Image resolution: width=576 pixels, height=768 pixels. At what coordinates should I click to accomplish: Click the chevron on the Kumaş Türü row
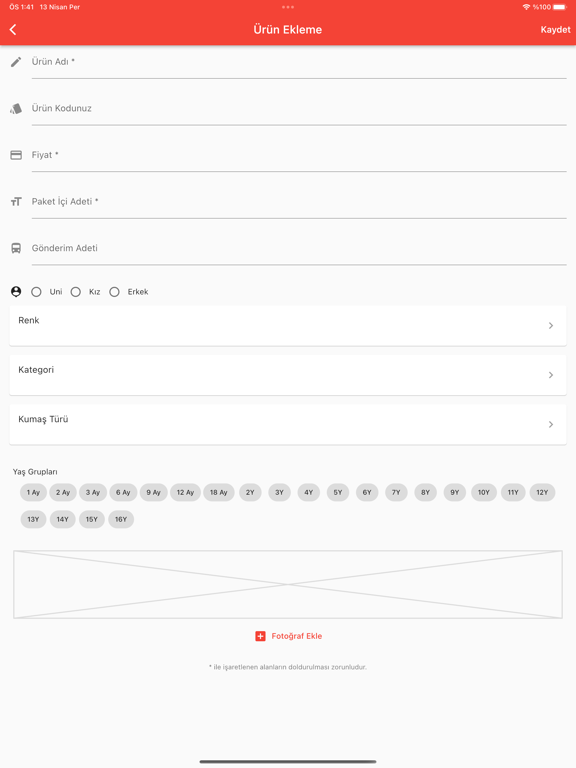(551, 425)
